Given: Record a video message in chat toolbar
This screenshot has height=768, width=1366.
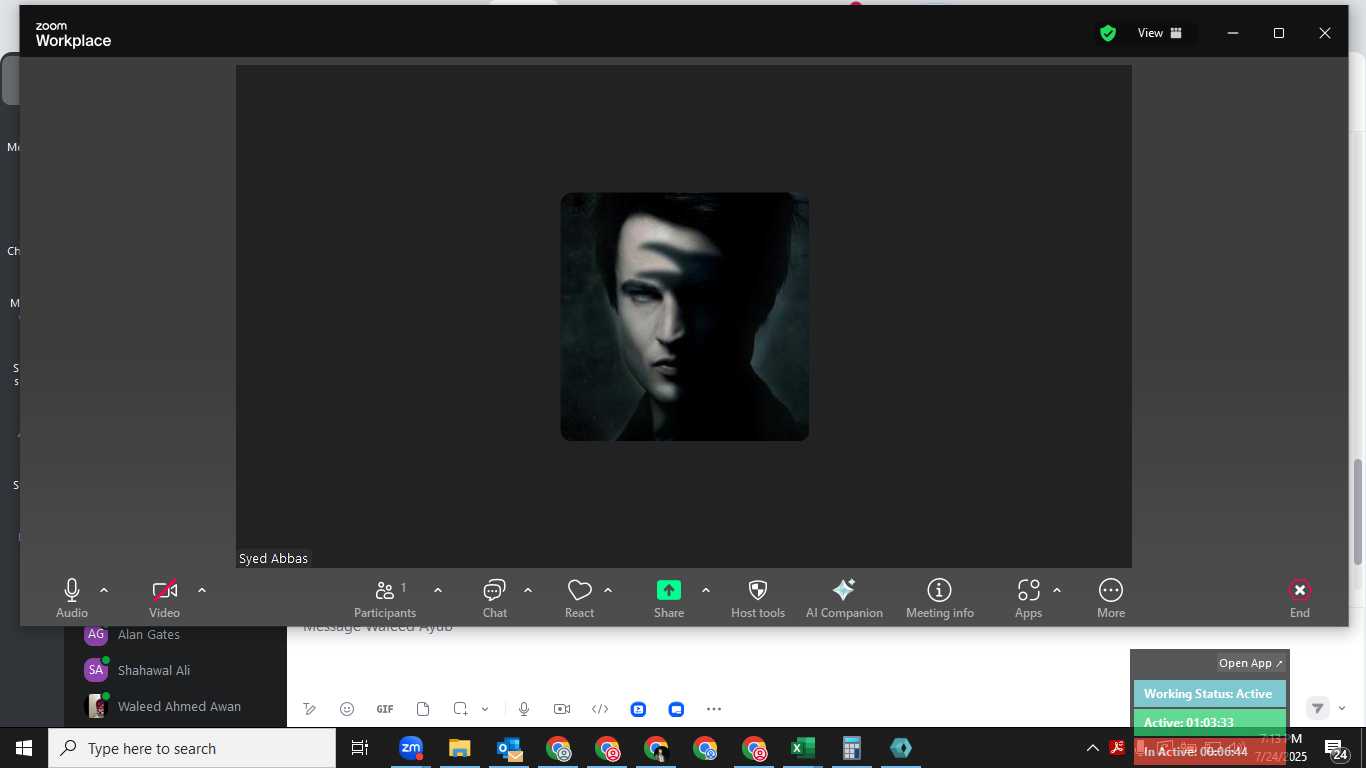Looking at the screenshot, I should click(x=562, y=709).
